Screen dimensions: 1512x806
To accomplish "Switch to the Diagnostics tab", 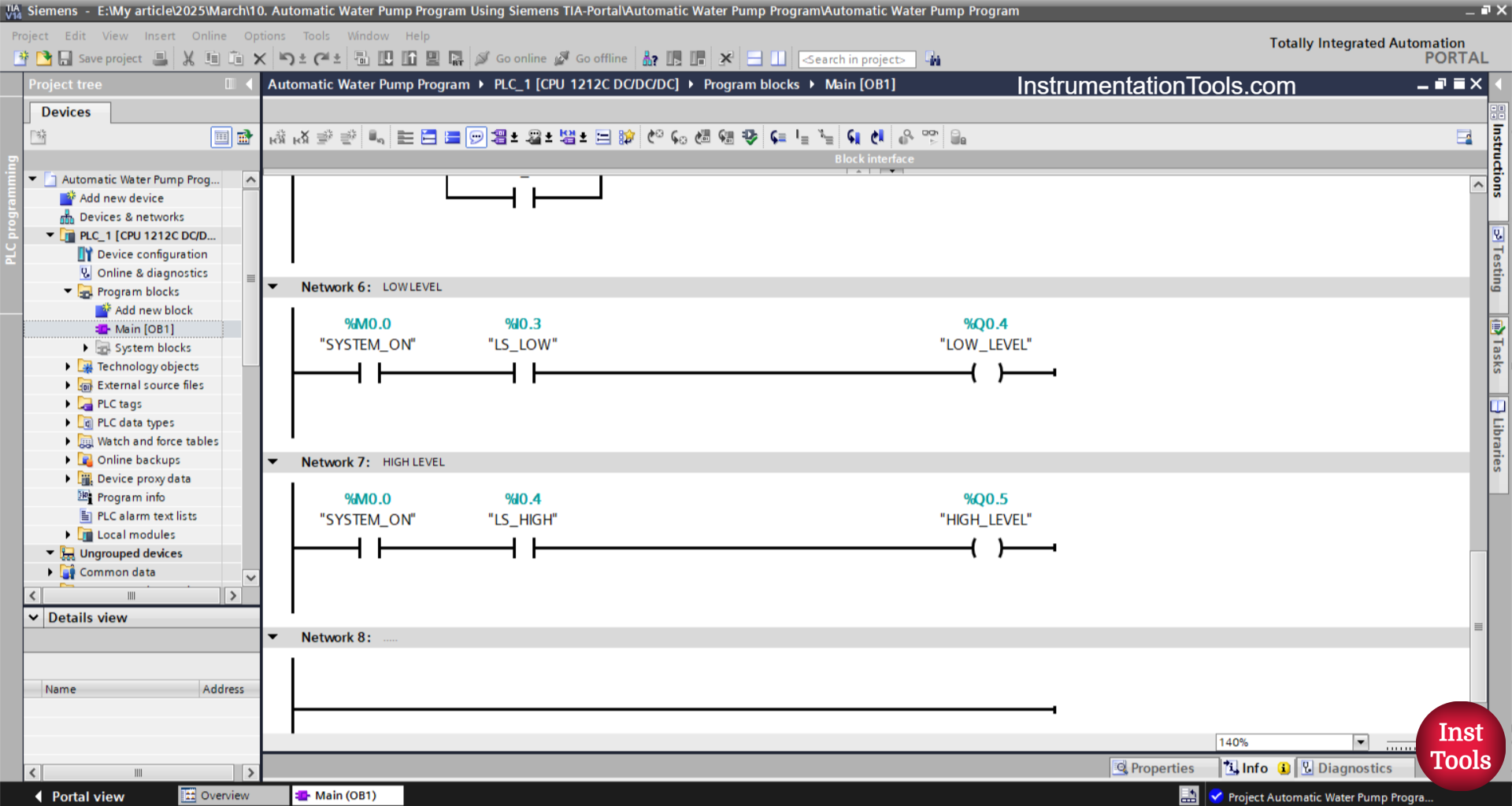I will [1356, 767].
